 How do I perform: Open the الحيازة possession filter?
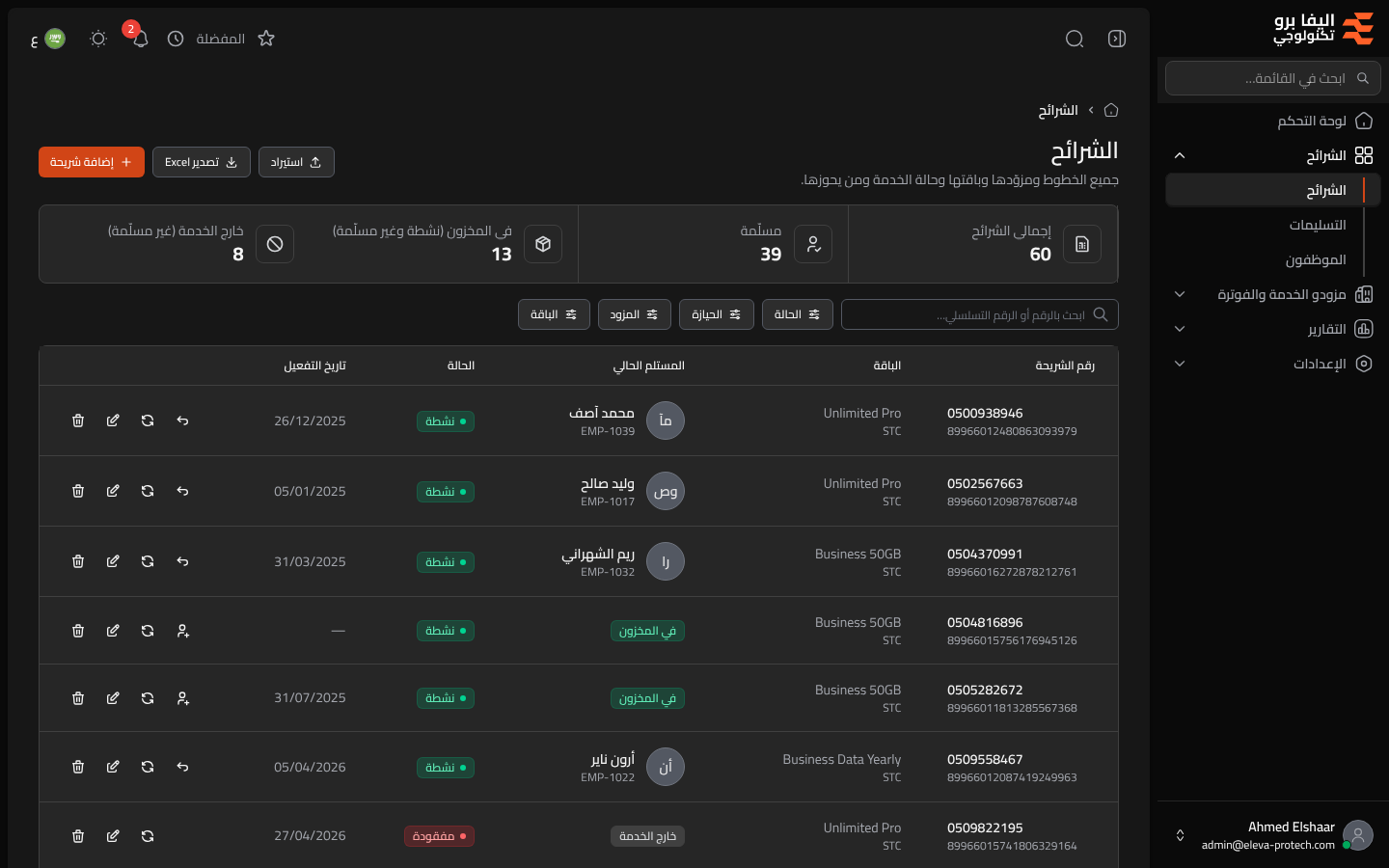click(x=717, y=314)
